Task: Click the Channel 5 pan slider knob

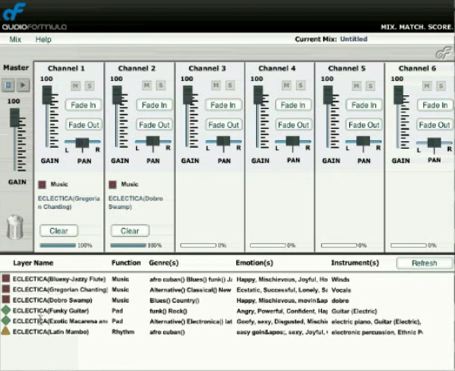Action: pos(363,141)
